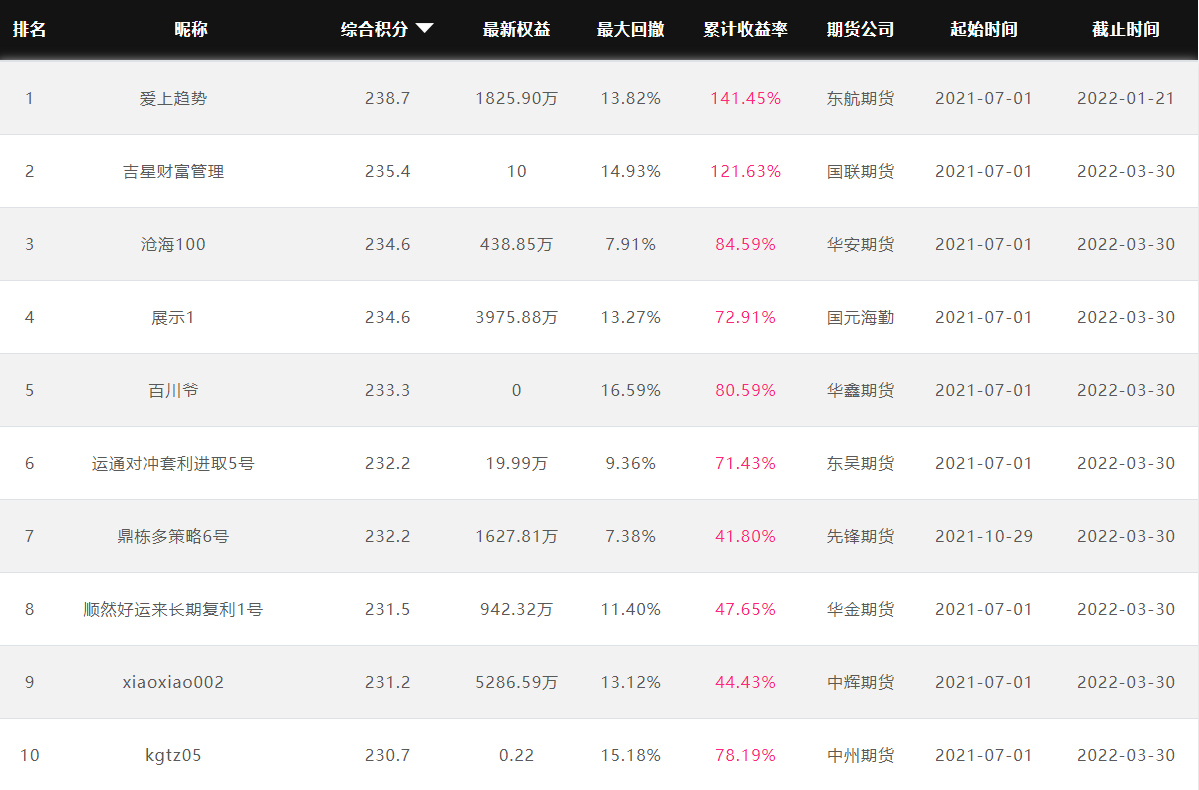The width and height of the screenshot is (1199, 790).
Task: Click the 排名 column header
Action: point(30,29)
